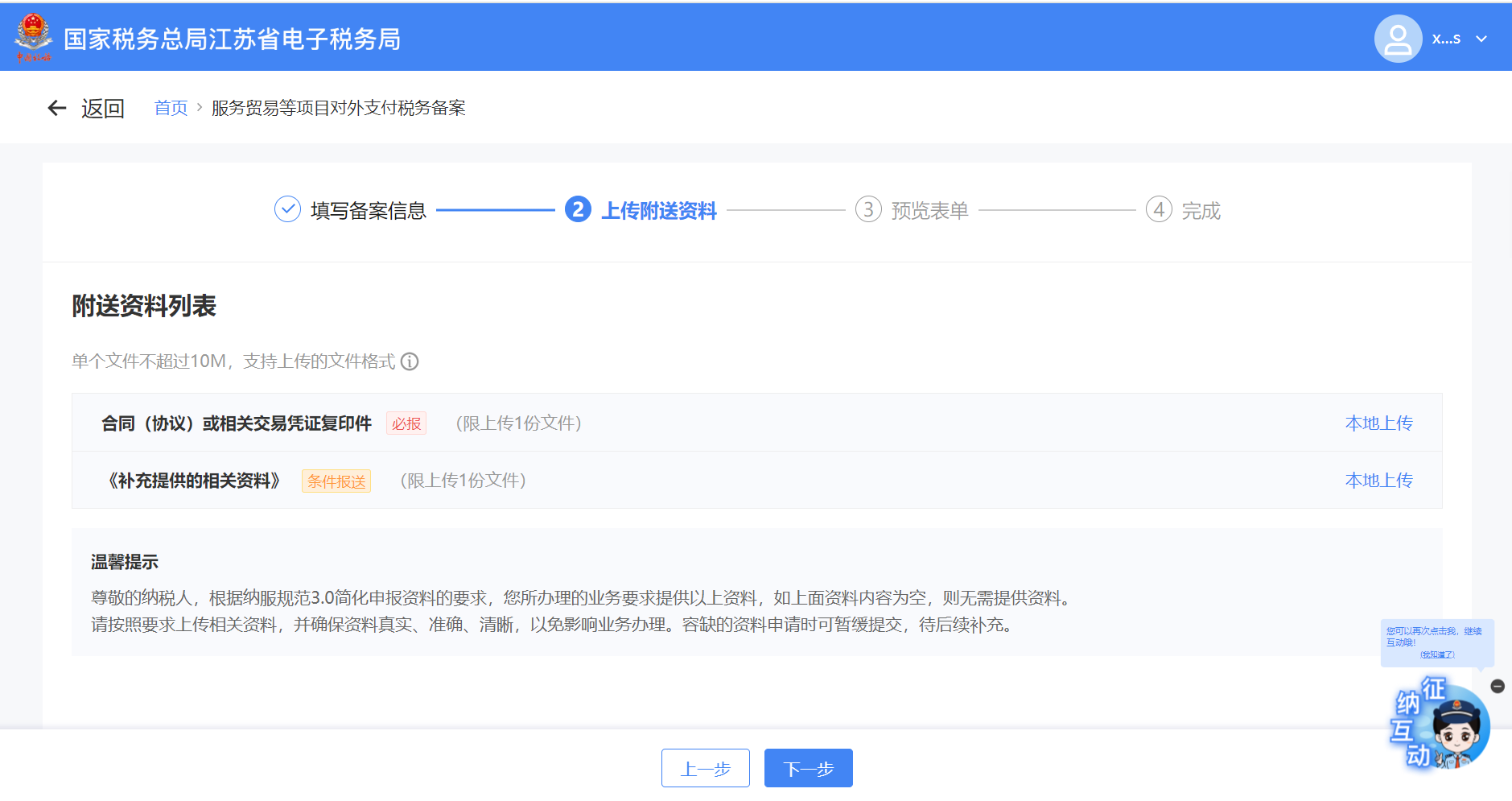Click the 下一步 button
The image size is (1512, 801).
[x=808, y=768]
